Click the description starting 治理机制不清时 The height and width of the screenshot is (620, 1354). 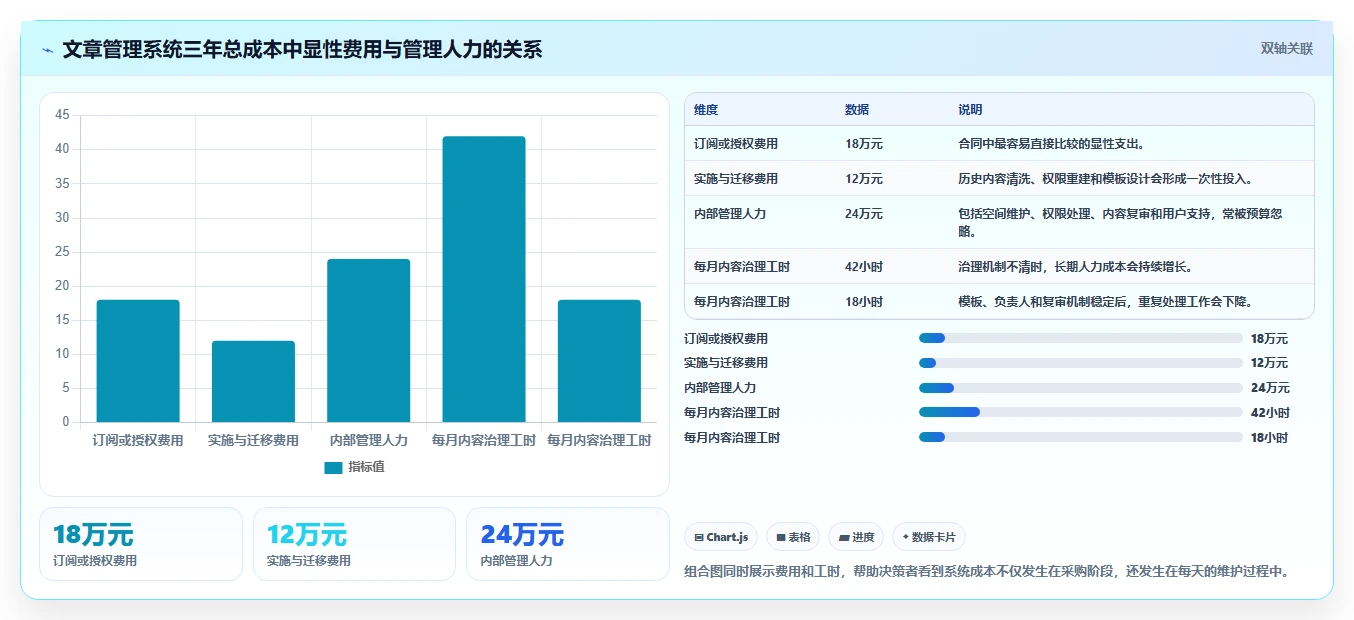(x=1075, y=267)
